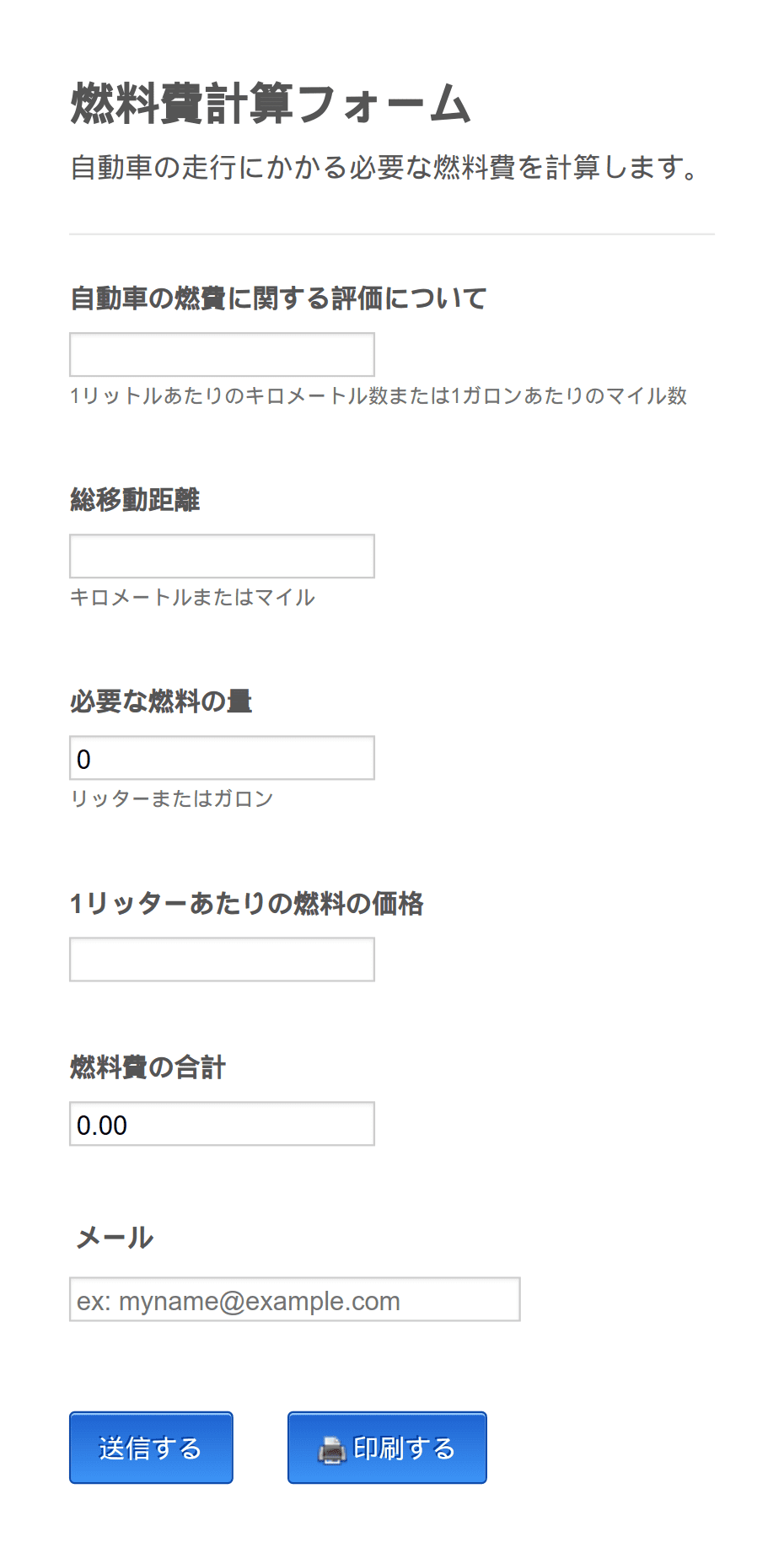The height and width of the screenshot is (1553, 784).
Task: Click helper text about 1ガロンあたりのマイル数
Action: pos(379,396)
